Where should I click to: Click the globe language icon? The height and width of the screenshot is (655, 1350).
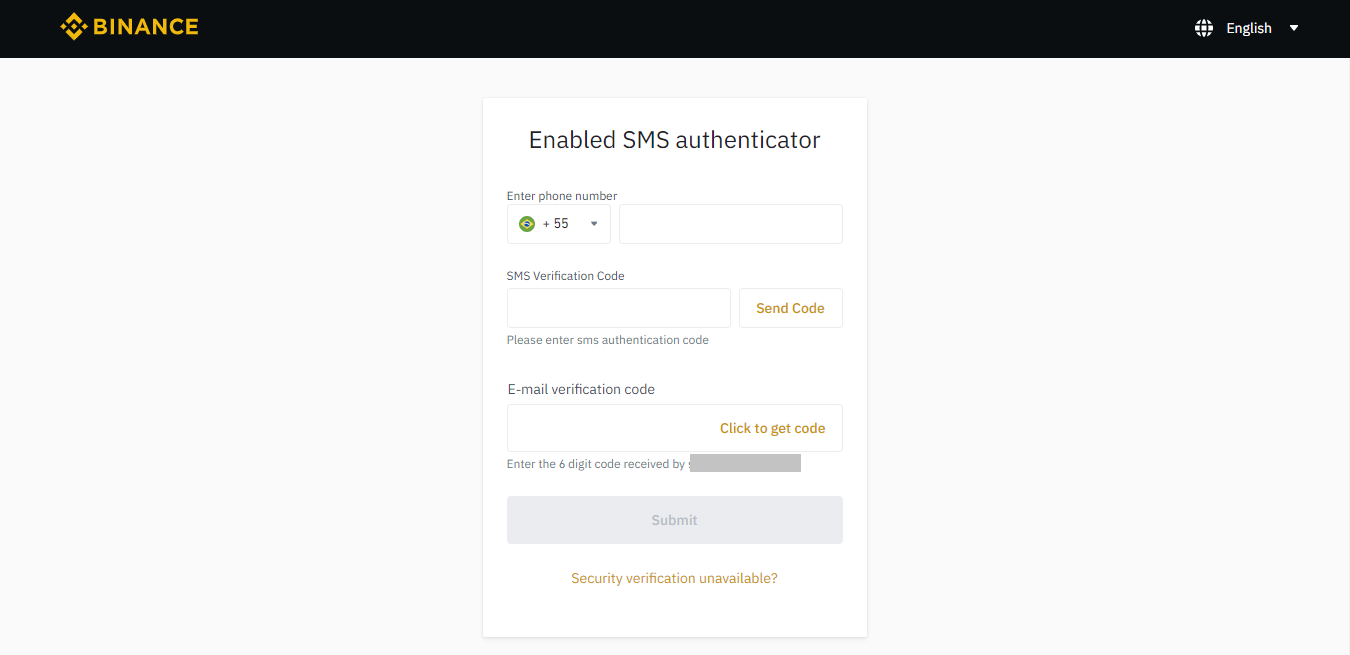click(1204, 28)
